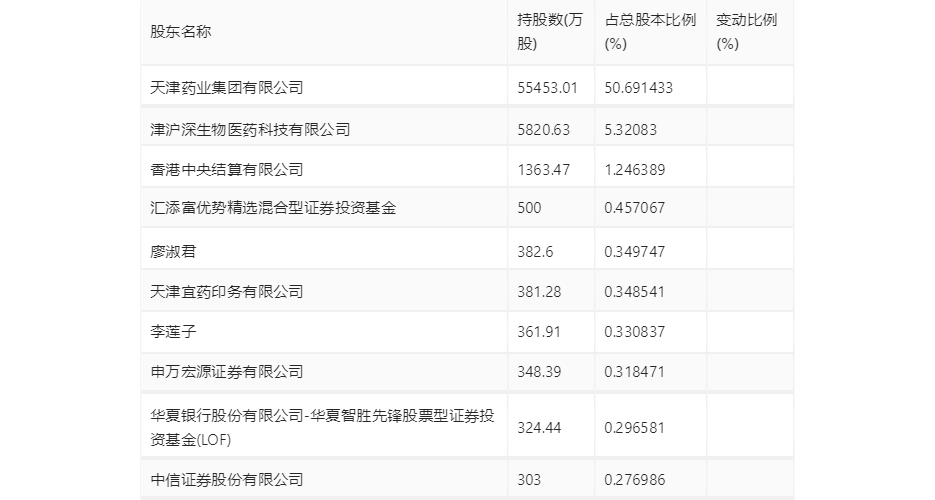Select the holdings value 500
The width and height of the screenshot is (935, 500).
[529, 207]
